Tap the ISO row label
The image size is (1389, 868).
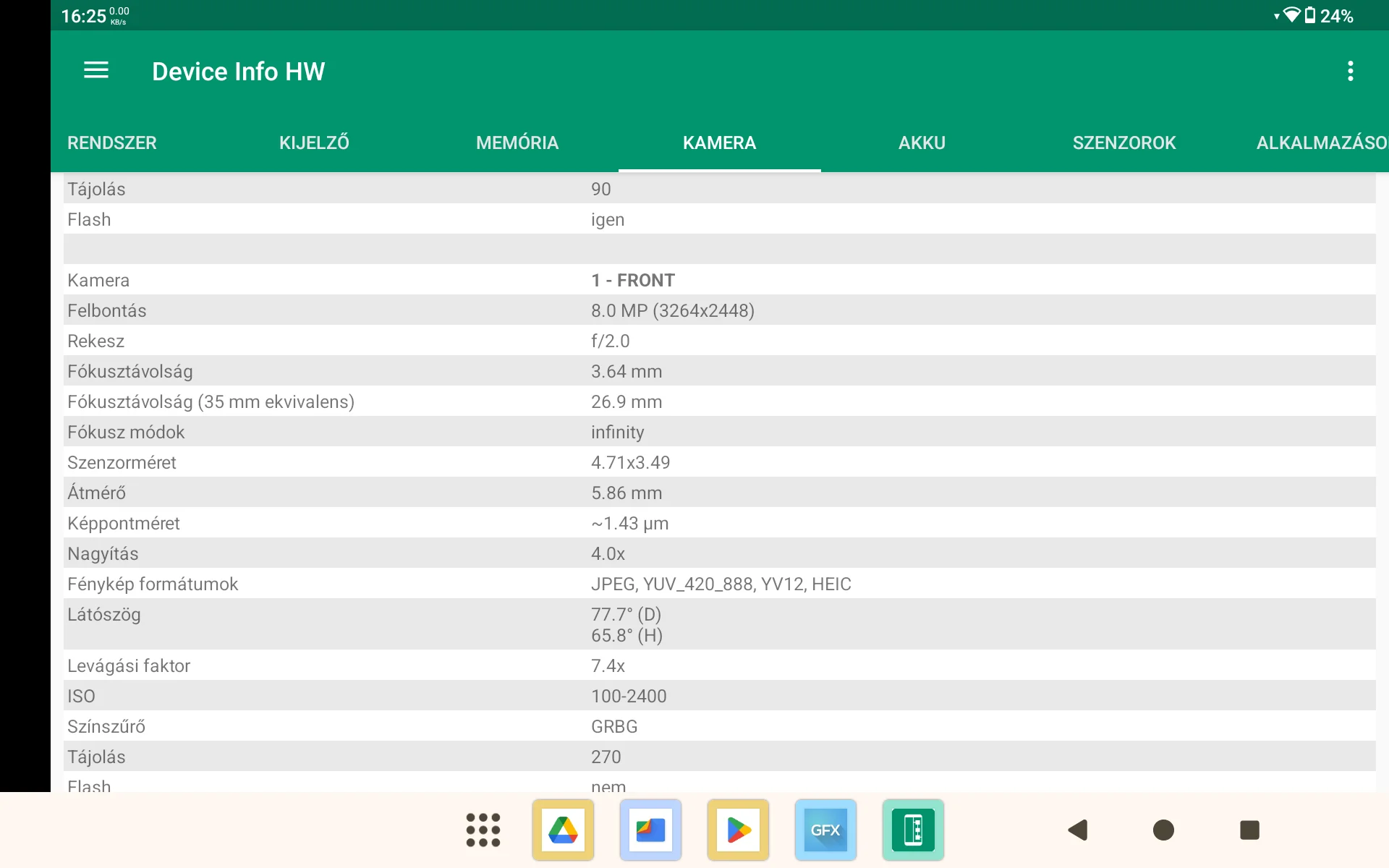[x=81, y=696]
